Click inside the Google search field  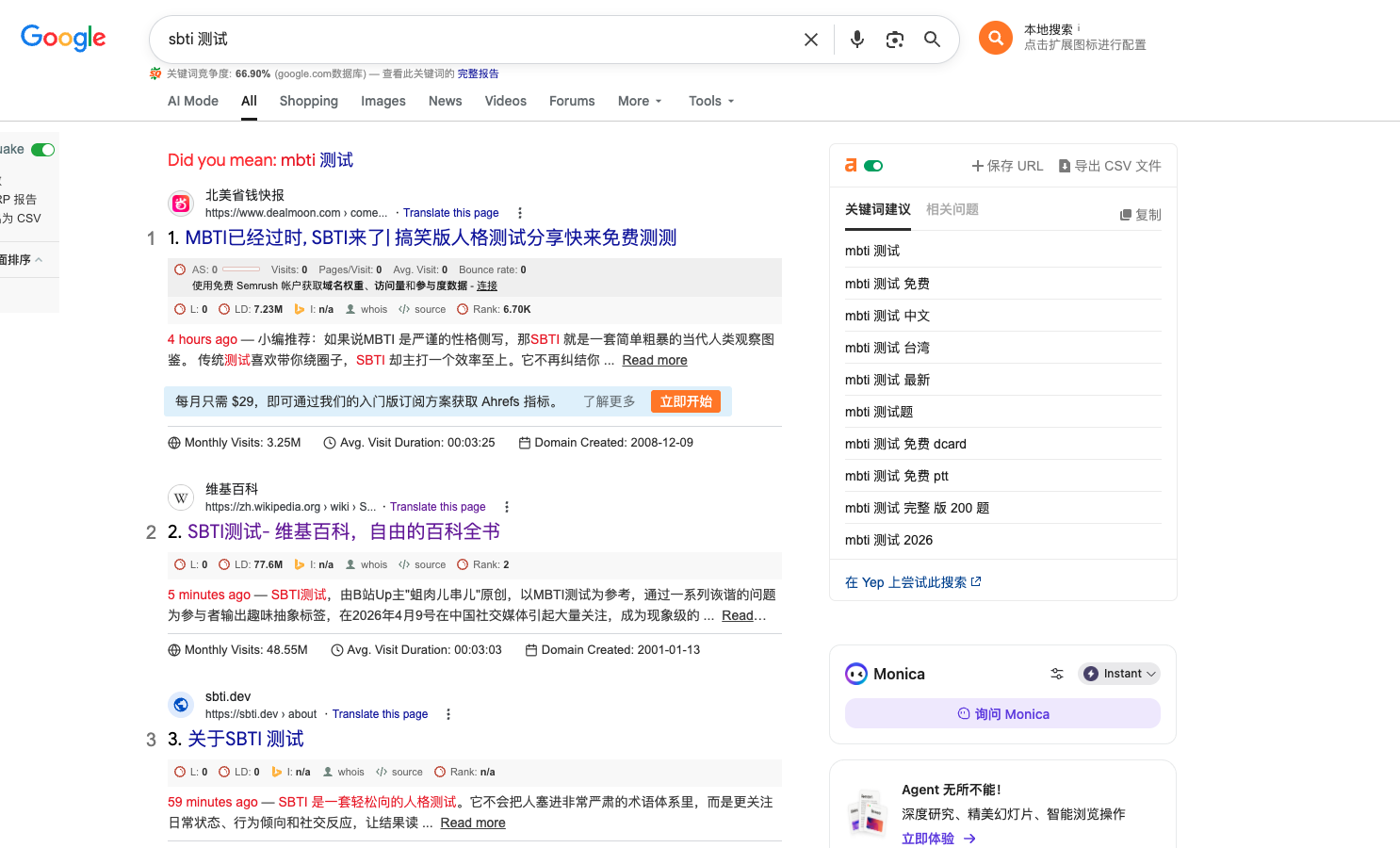(x=471, y=40)
